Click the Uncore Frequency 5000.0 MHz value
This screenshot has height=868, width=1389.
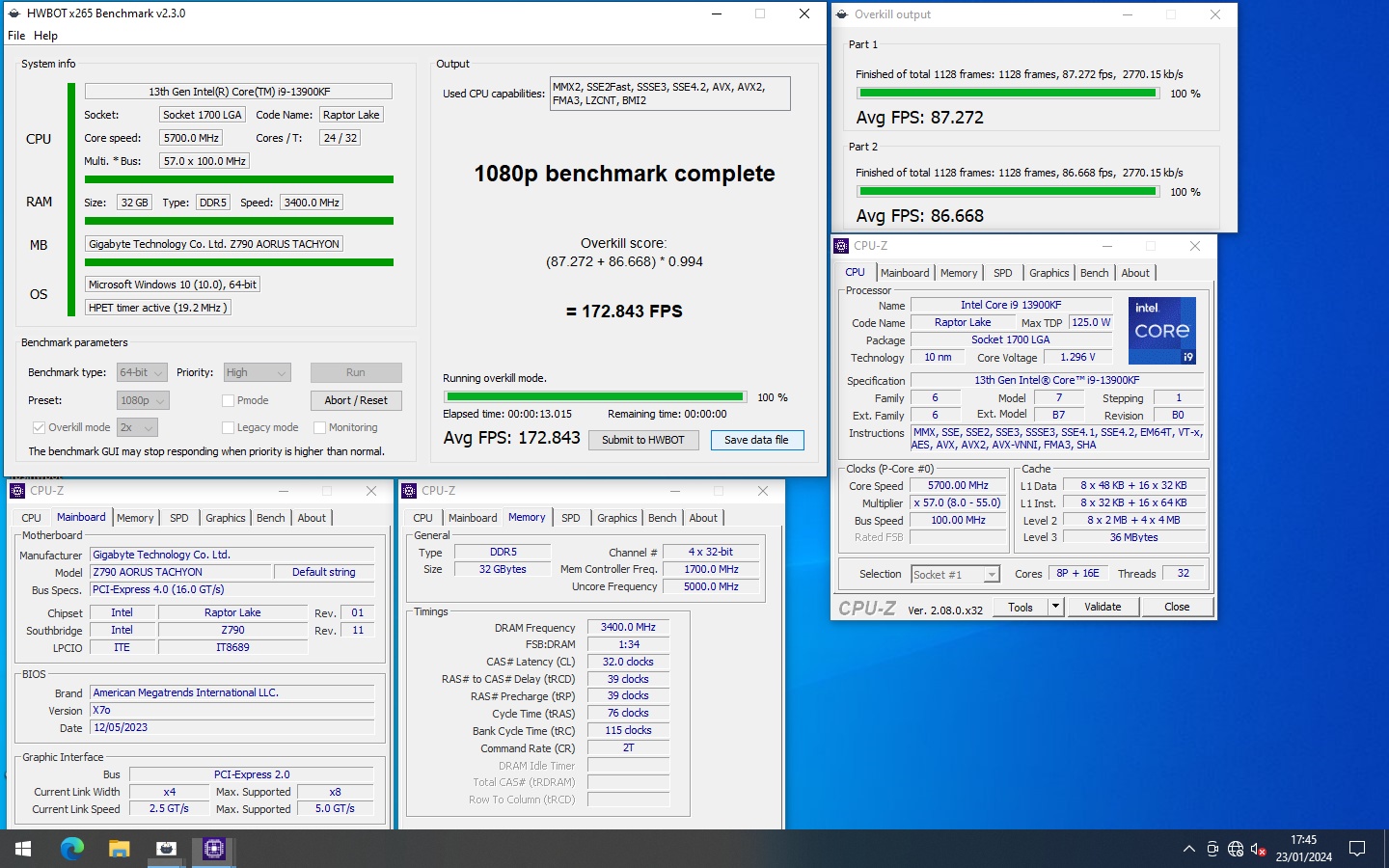tap(711, 586)
